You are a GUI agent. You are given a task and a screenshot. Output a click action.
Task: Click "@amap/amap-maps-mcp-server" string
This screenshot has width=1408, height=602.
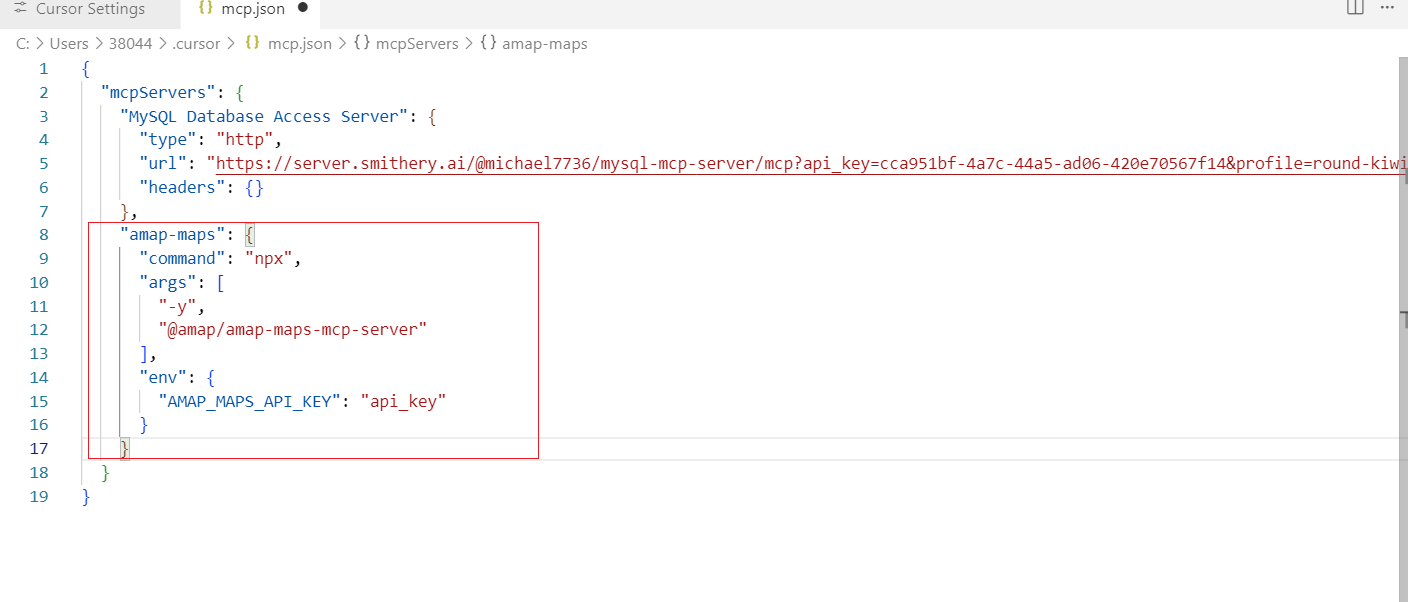(x=293, y=330)
